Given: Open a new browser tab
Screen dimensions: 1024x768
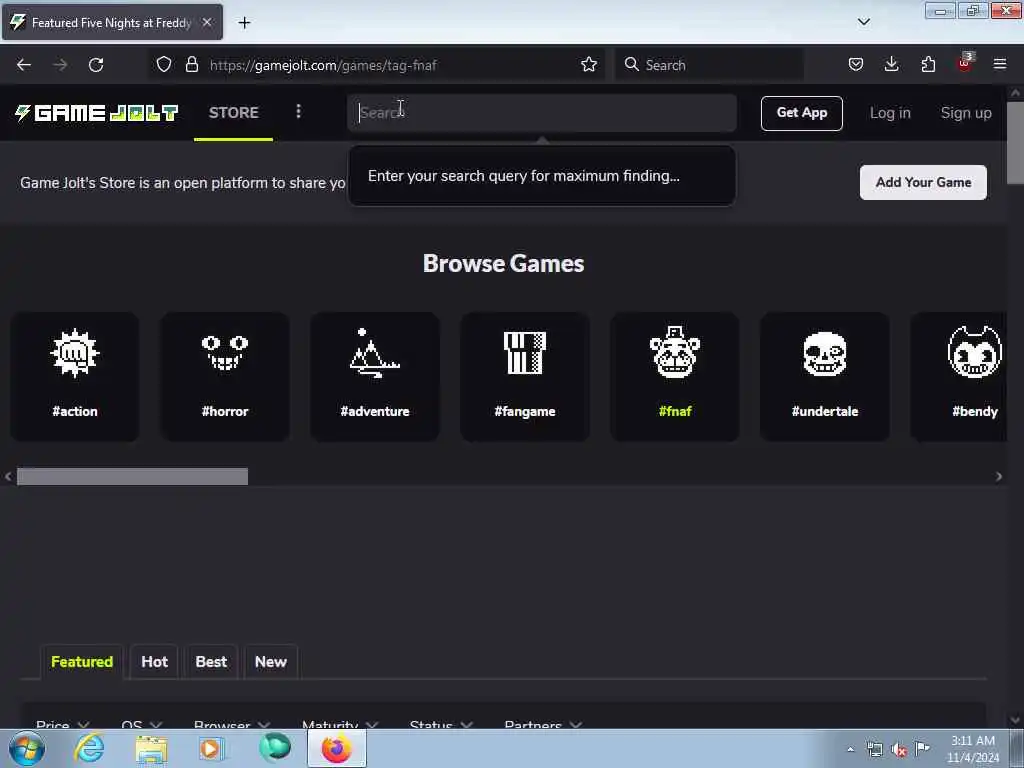Looking at the screenshot, I should tap(244, 23).
